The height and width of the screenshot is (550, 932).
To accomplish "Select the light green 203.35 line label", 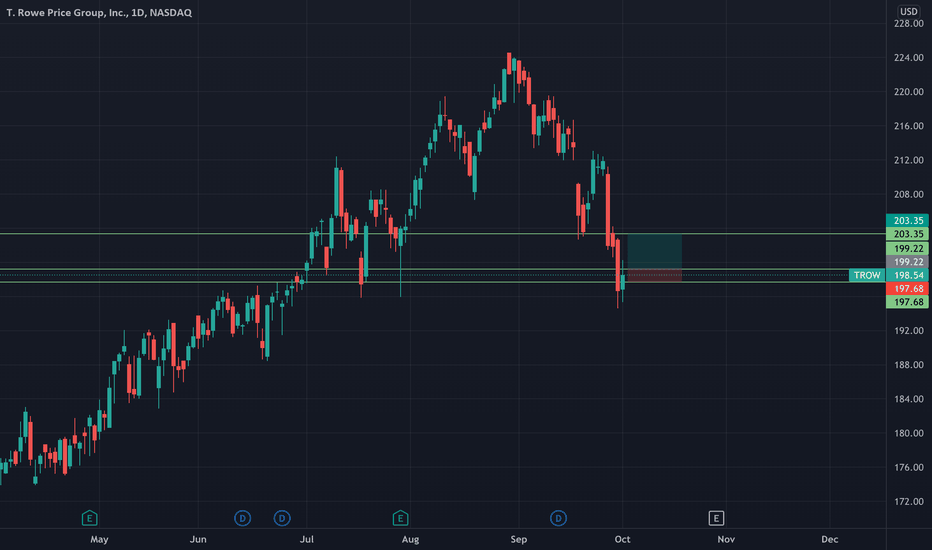I will (907, 234).
